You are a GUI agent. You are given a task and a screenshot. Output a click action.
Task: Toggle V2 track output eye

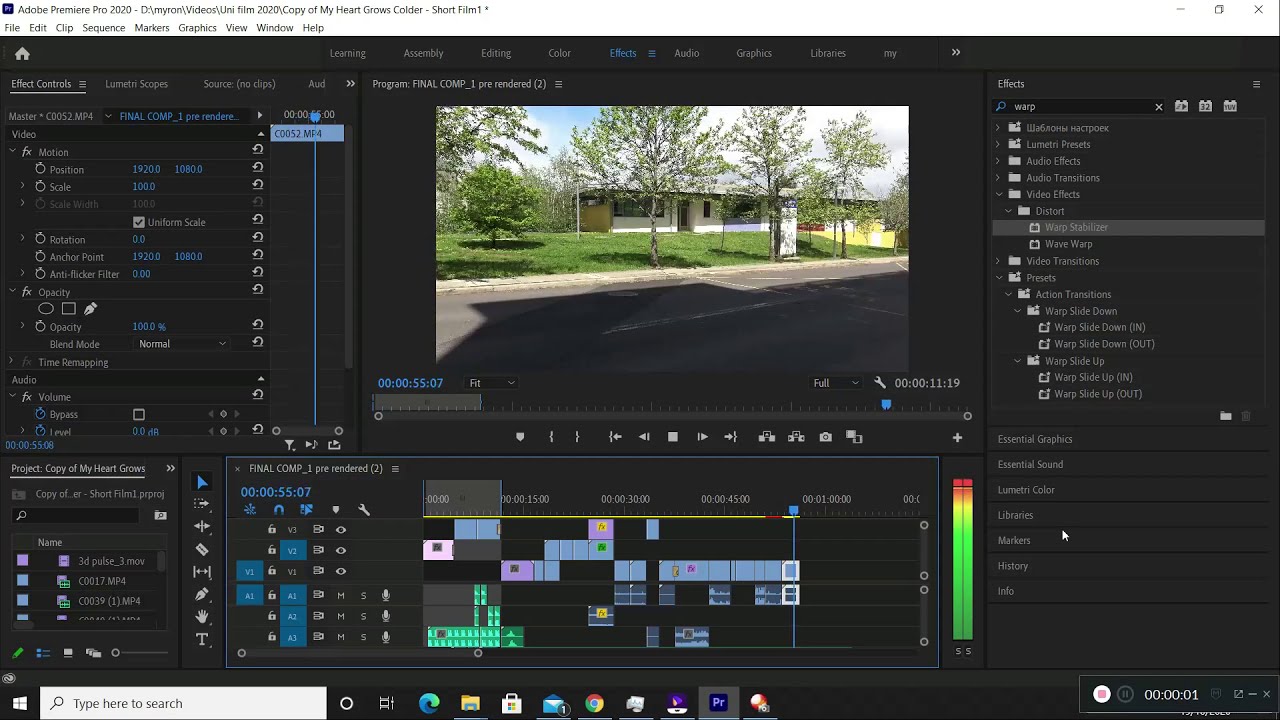coord(341,550)
